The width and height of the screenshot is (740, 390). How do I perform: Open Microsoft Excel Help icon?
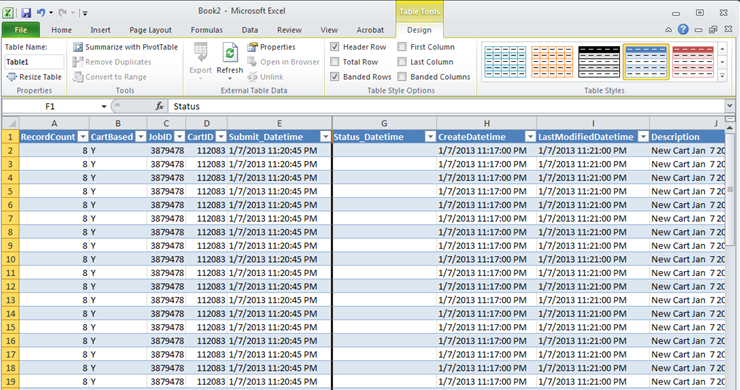(x=683, y=29)
